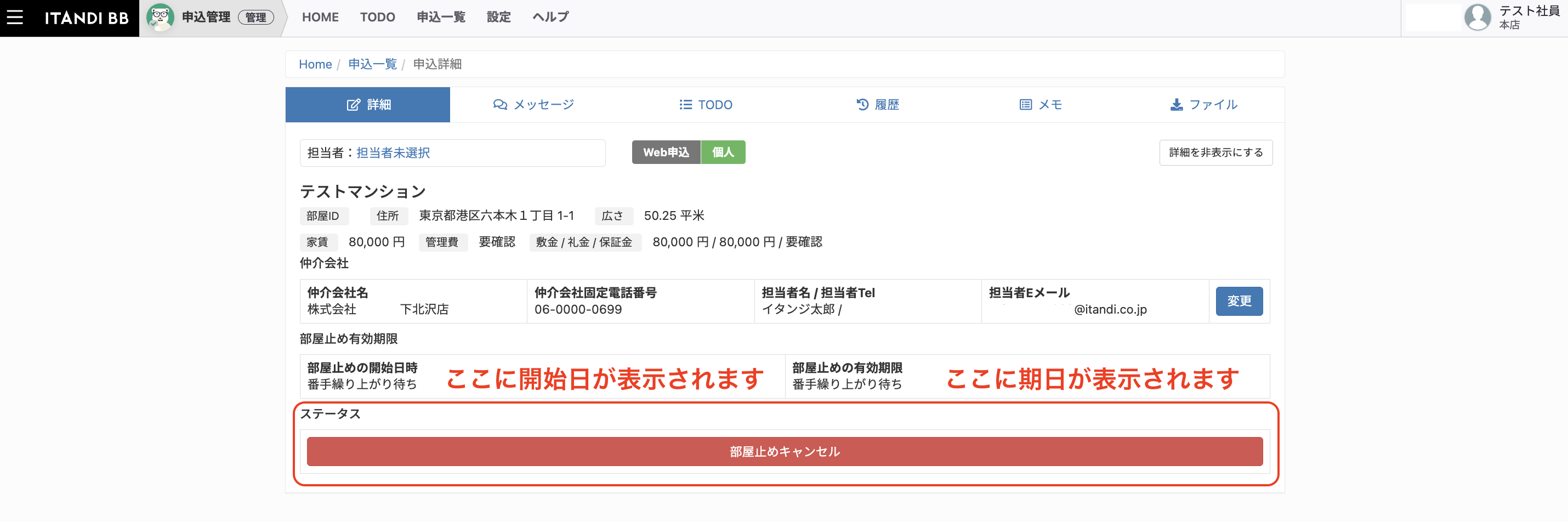Click the 下北沢店 company branch text

click(x=424, y=309)
